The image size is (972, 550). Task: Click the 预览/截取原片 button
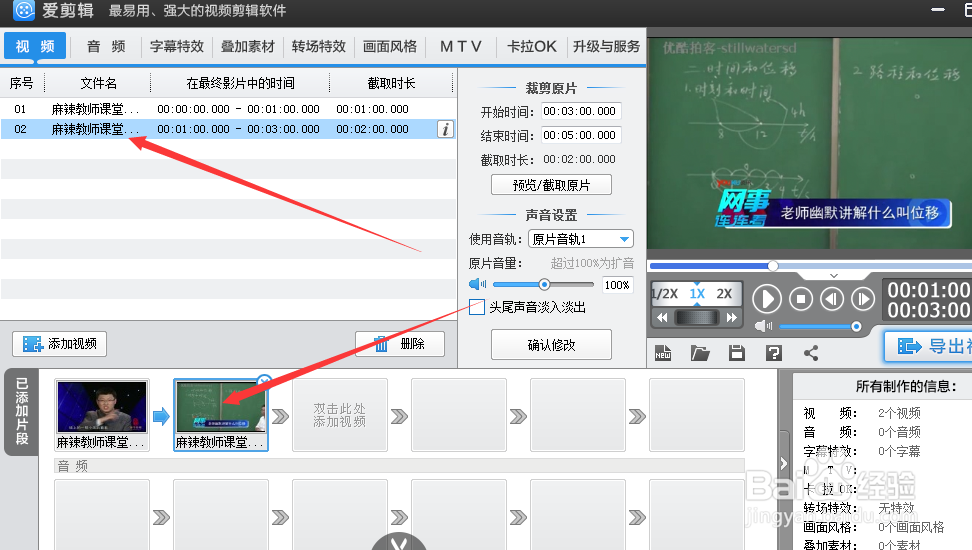pos(551,185)
